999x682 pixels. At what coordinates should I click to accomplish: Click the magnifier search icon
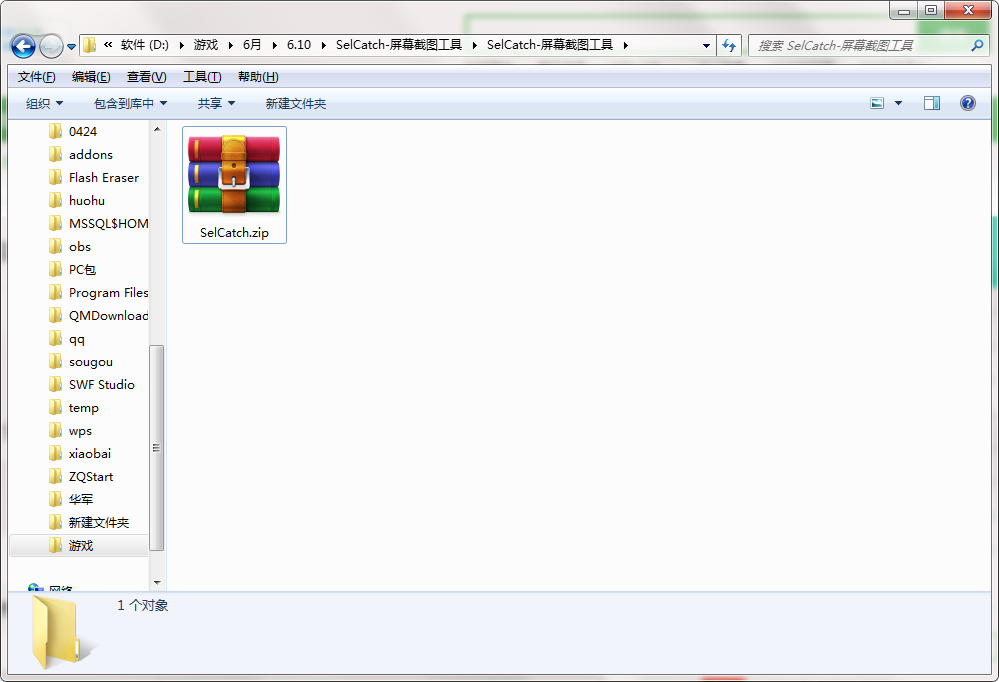pyautogui.click(x=977, y=45)
